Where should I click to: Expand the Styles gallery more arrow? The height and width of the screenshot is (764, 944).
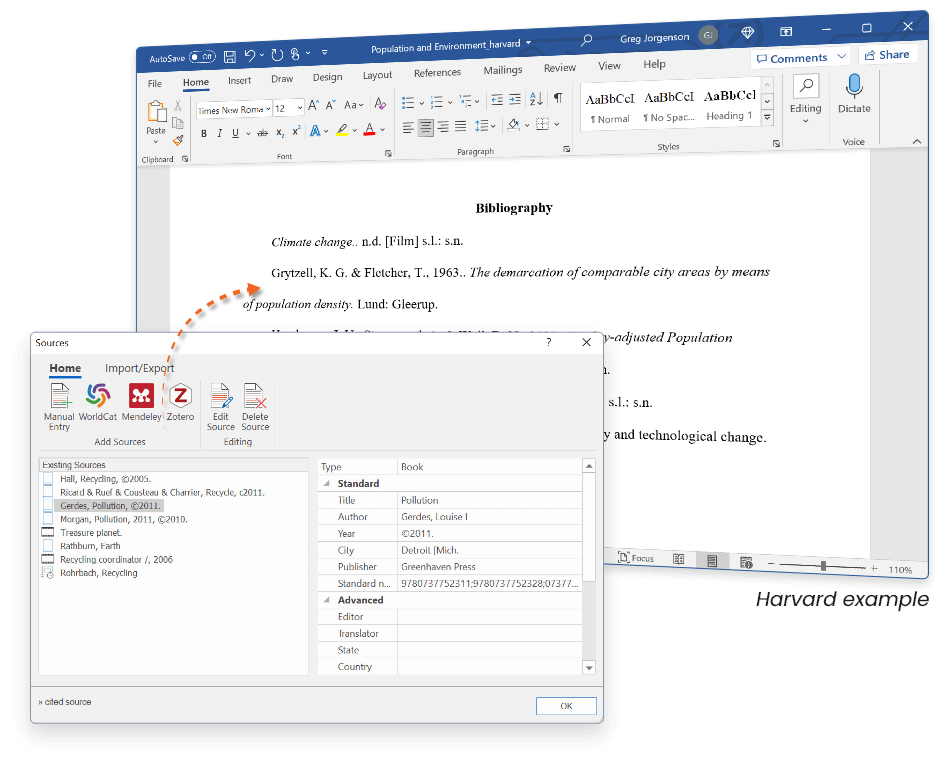tap(768, 118)
